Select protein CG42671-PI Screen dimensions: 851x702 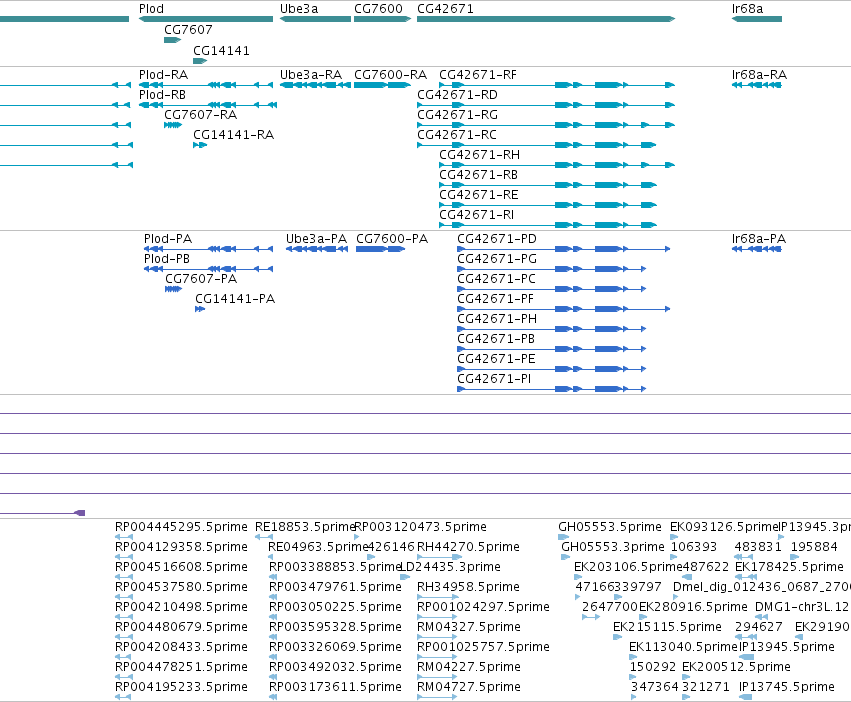tap(551, 389)
